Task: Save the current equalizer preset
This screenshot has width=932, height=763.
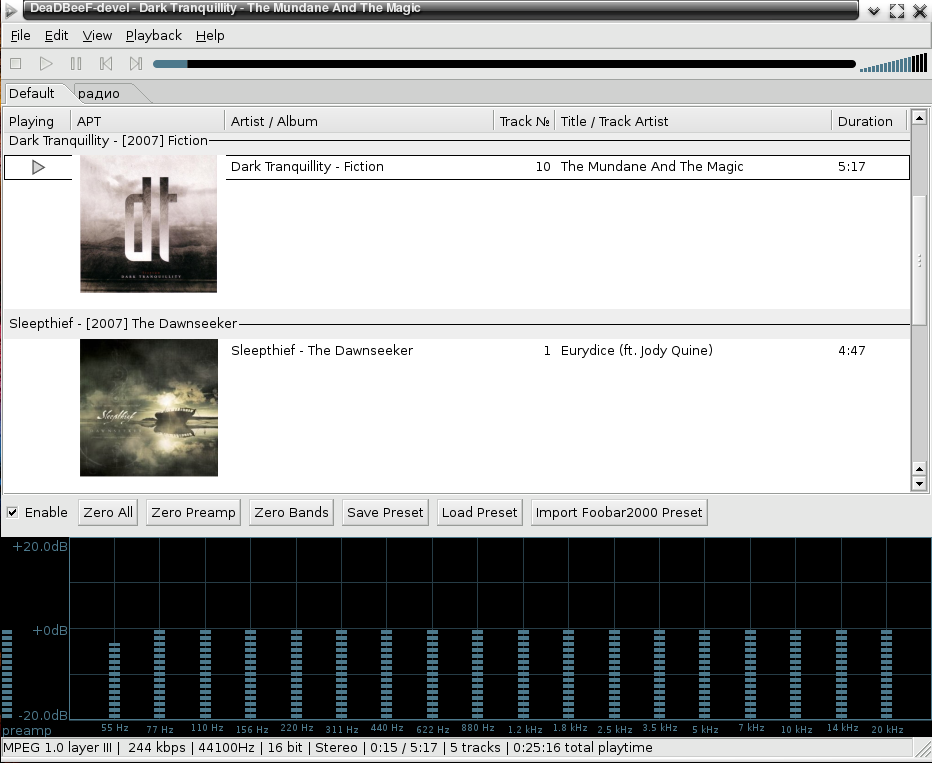Action: pyautogui.click(x=385, y=512)
